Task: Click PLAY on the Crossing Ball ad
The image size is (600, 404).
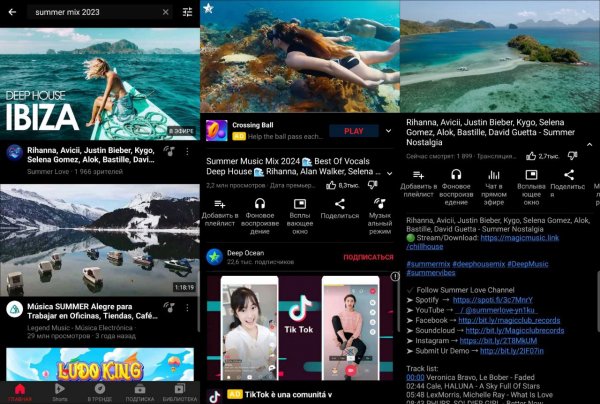Action: (x=354, y=131)
